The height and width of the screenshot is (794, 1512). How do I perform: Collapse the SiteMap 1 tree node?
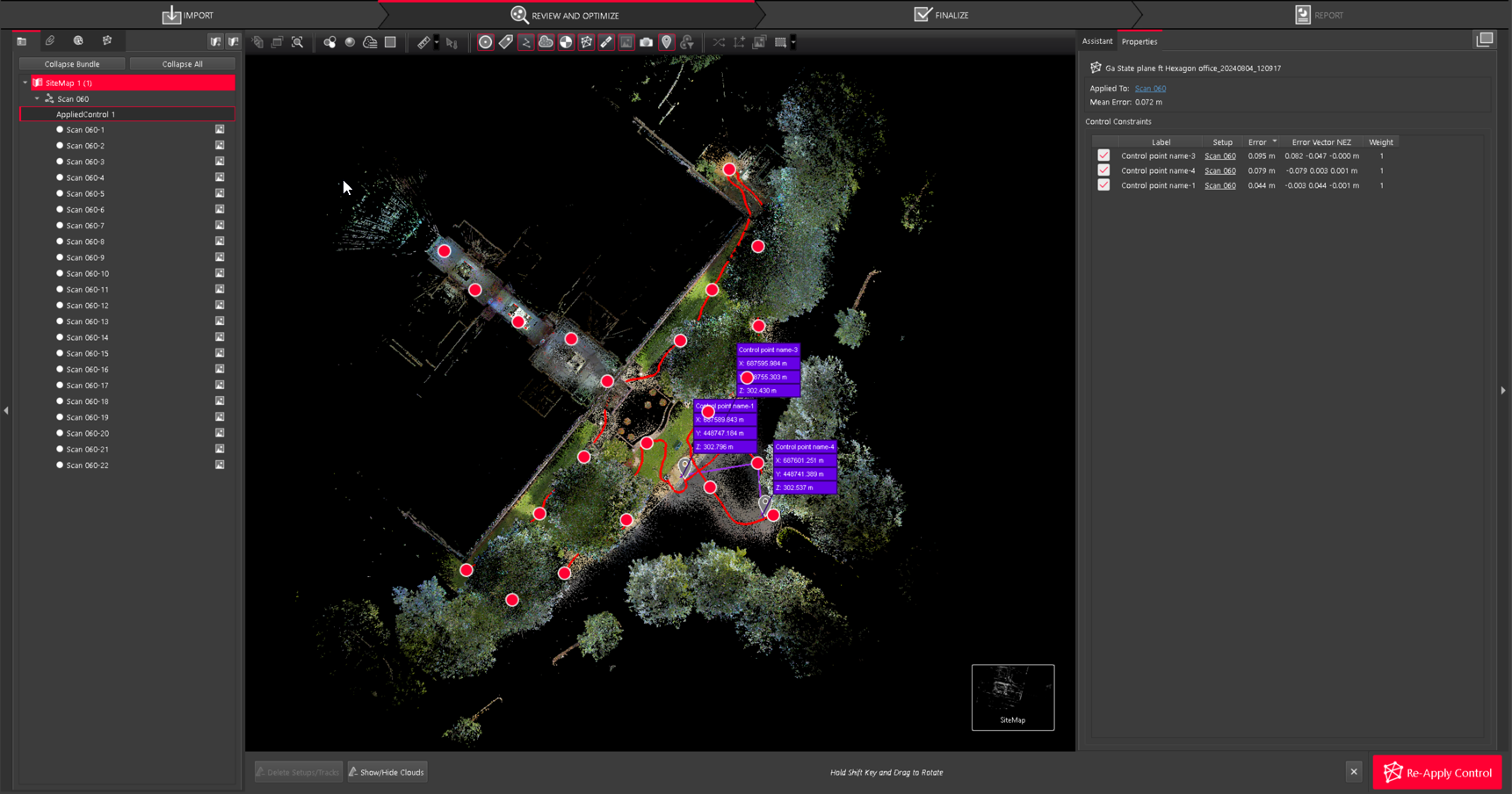(25, 83)
